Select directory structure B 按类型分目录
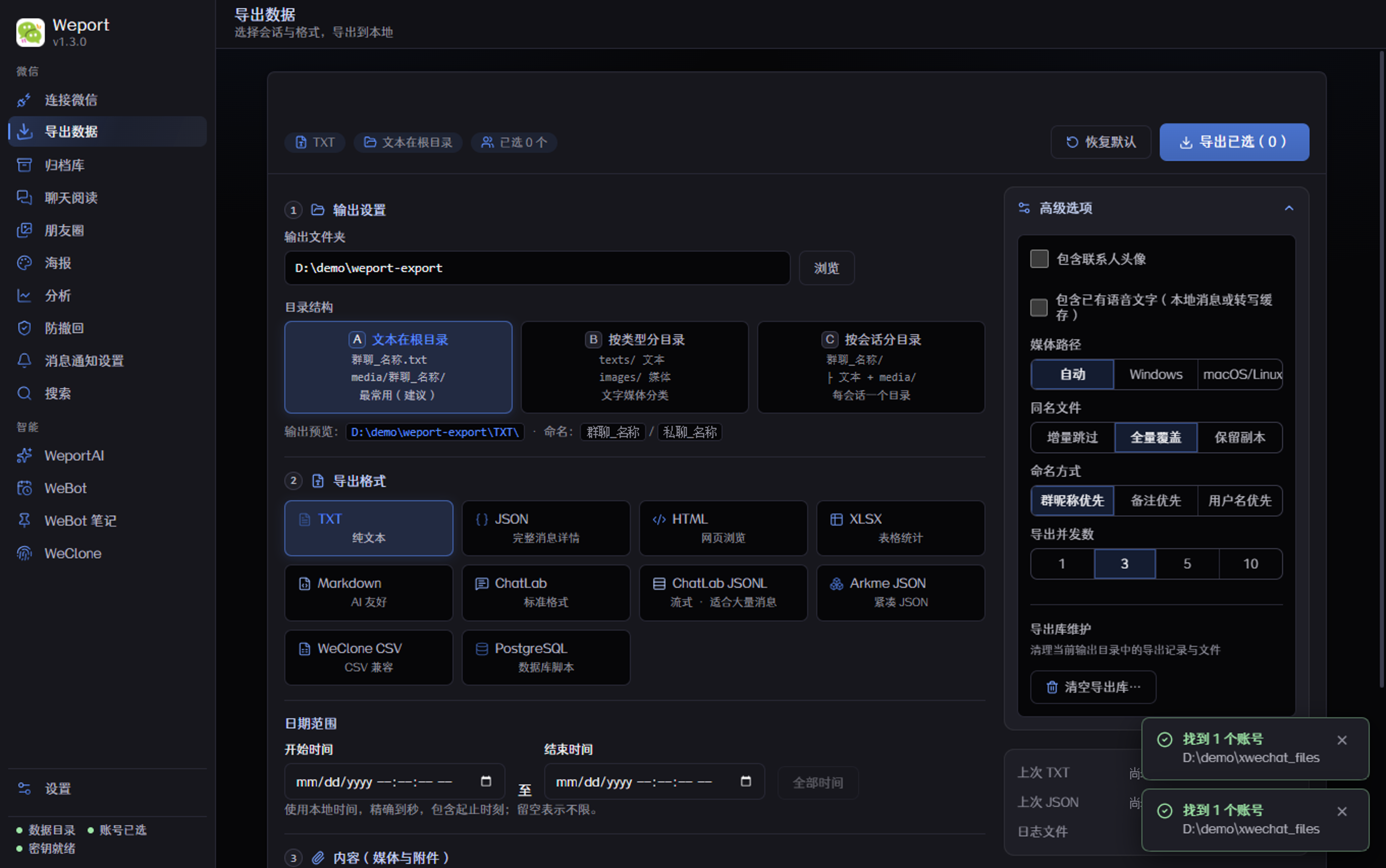 (634, 367)
